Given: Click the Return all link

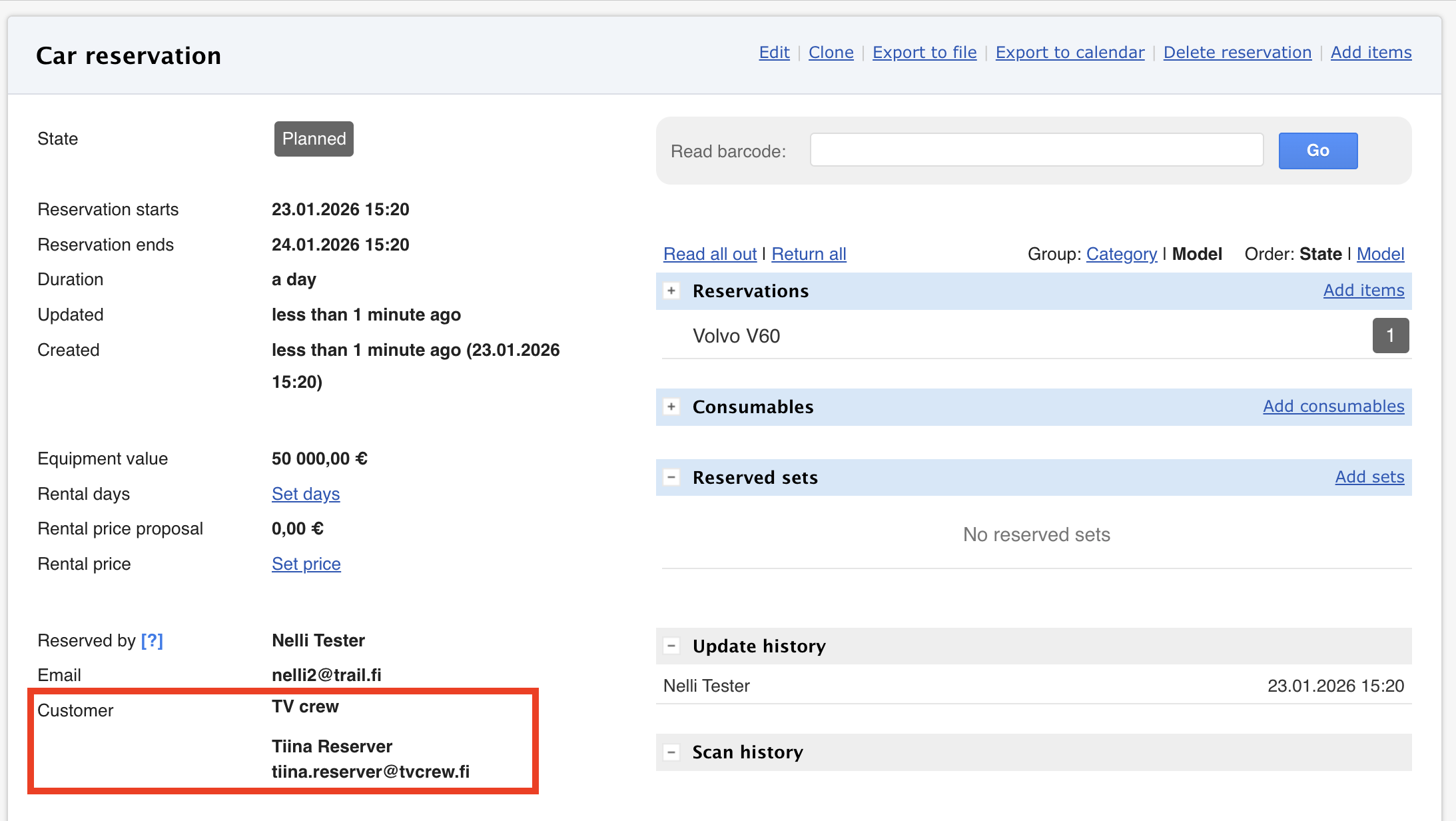Looking at the screenshot, I should pyautogui.click(x=809, y=254).
